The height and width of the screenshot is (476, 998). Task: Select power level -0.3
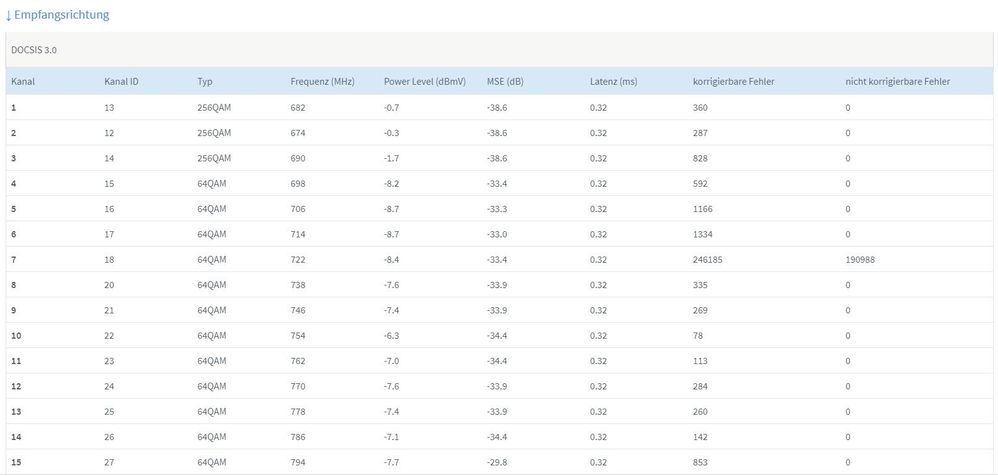click(391, 133)
